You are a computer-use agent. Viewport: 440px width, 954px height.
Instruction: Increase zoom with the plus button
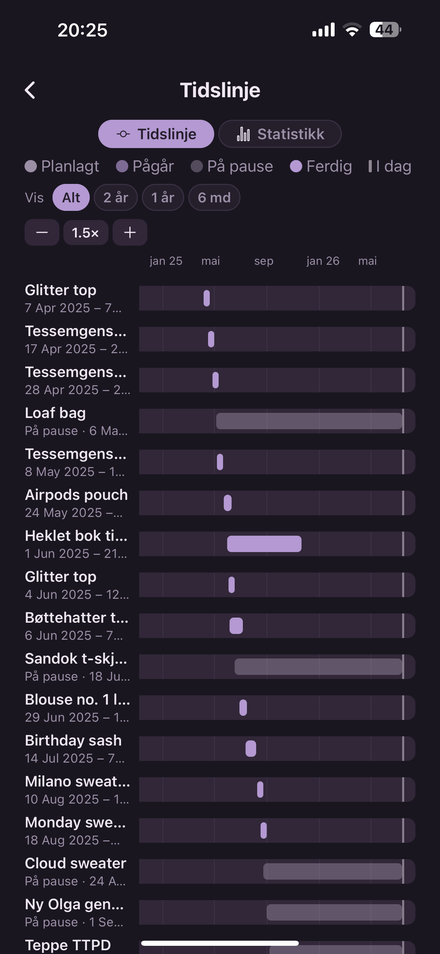pos(130,232)
